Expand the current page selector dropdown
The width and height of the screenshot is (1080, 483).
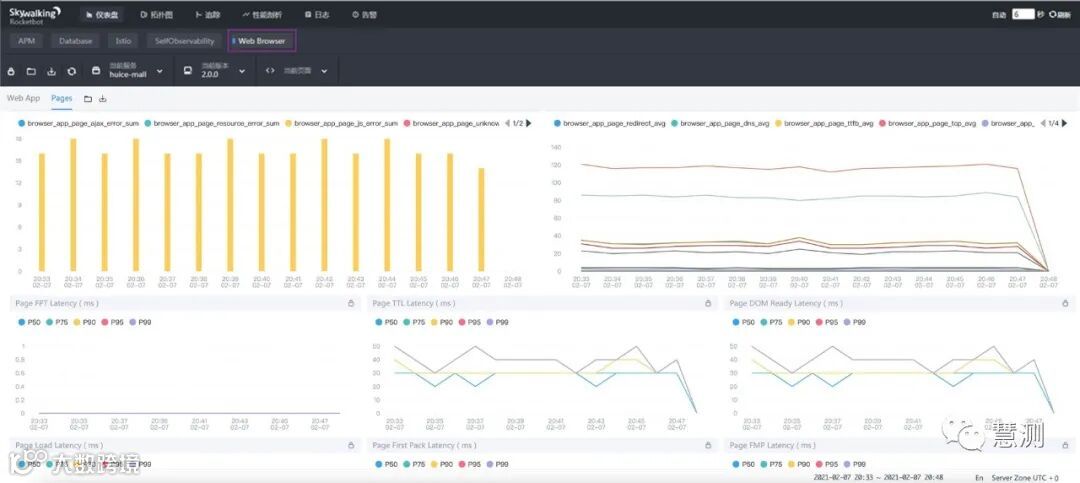[297, 71]
